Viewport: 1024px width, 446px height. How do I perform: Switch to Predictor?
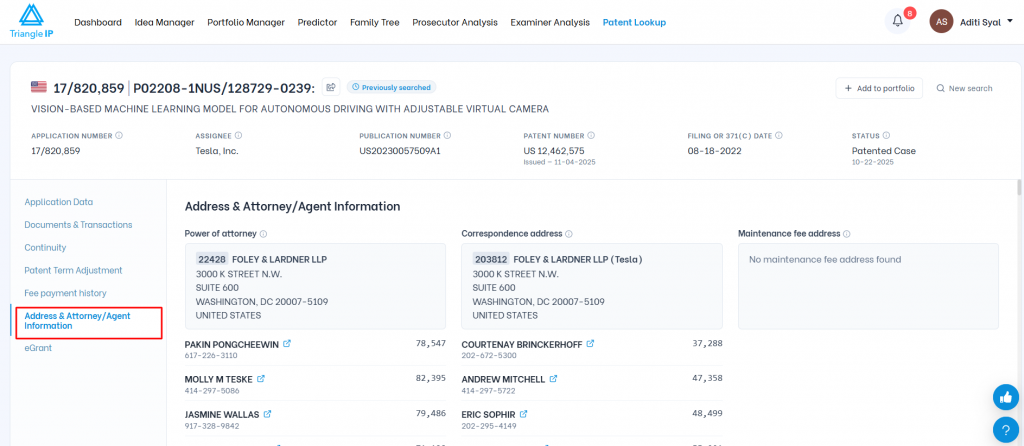click(317, 22)
